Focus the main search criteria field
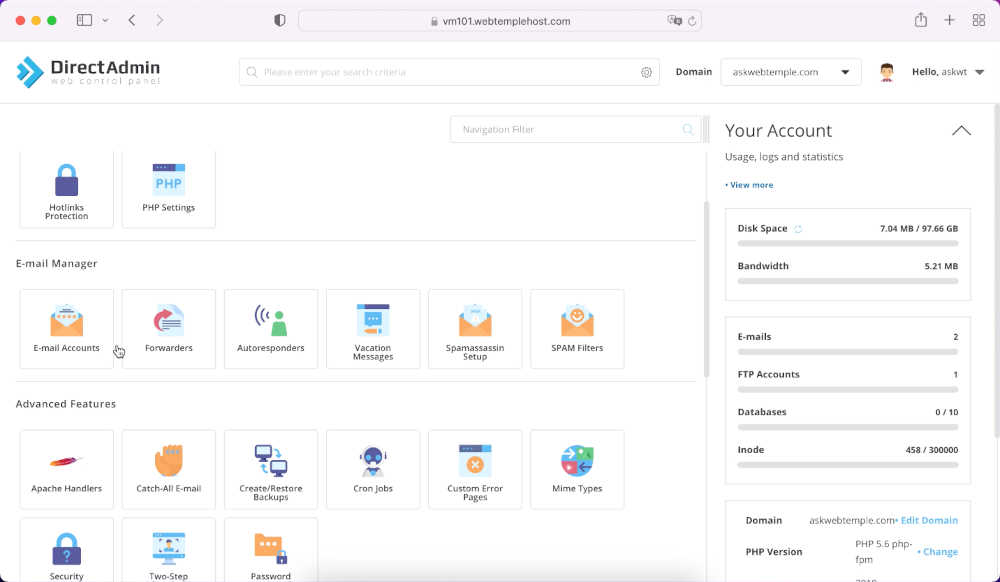This screenshot has height=582, width=1000. (449, 72)
